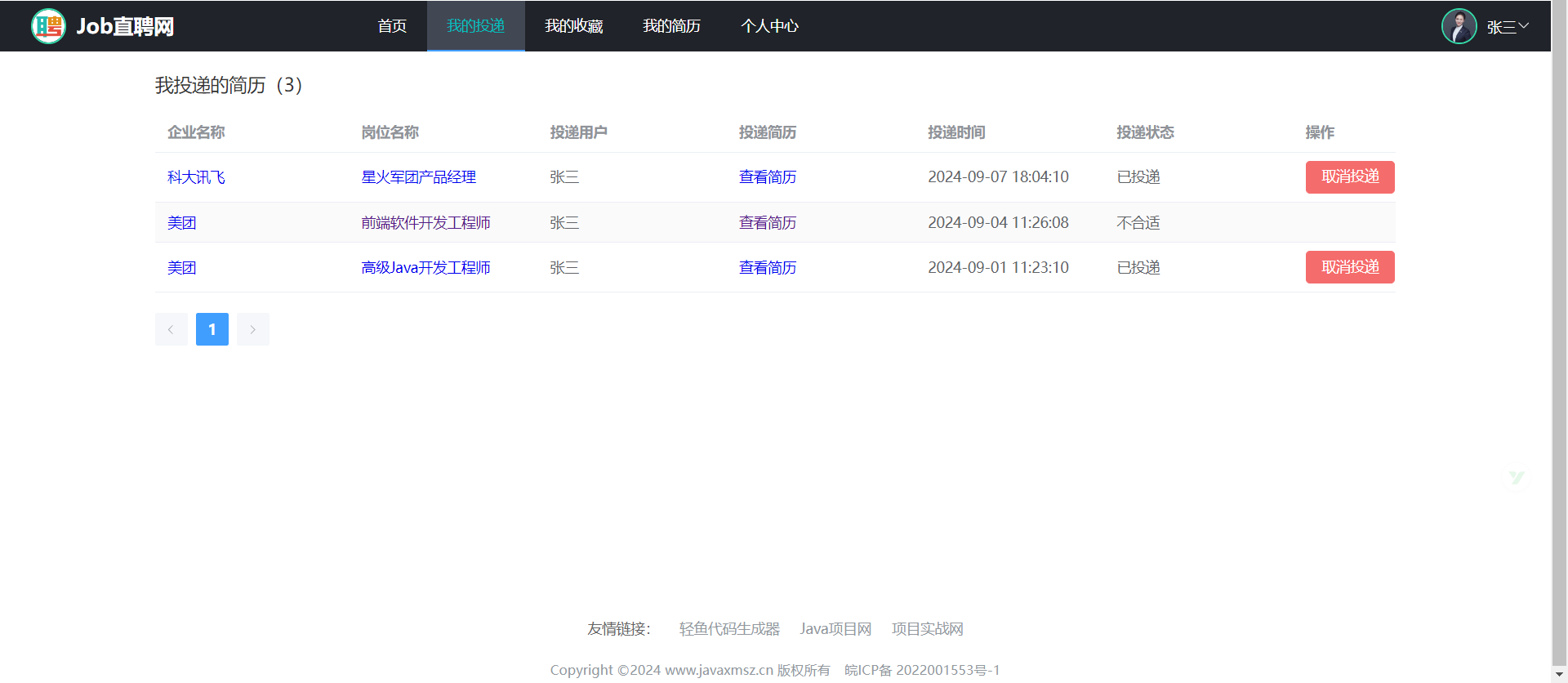The image size is (1568, 683).
Task: Open the 科大讯飞 company link
Action: (196, 177)
